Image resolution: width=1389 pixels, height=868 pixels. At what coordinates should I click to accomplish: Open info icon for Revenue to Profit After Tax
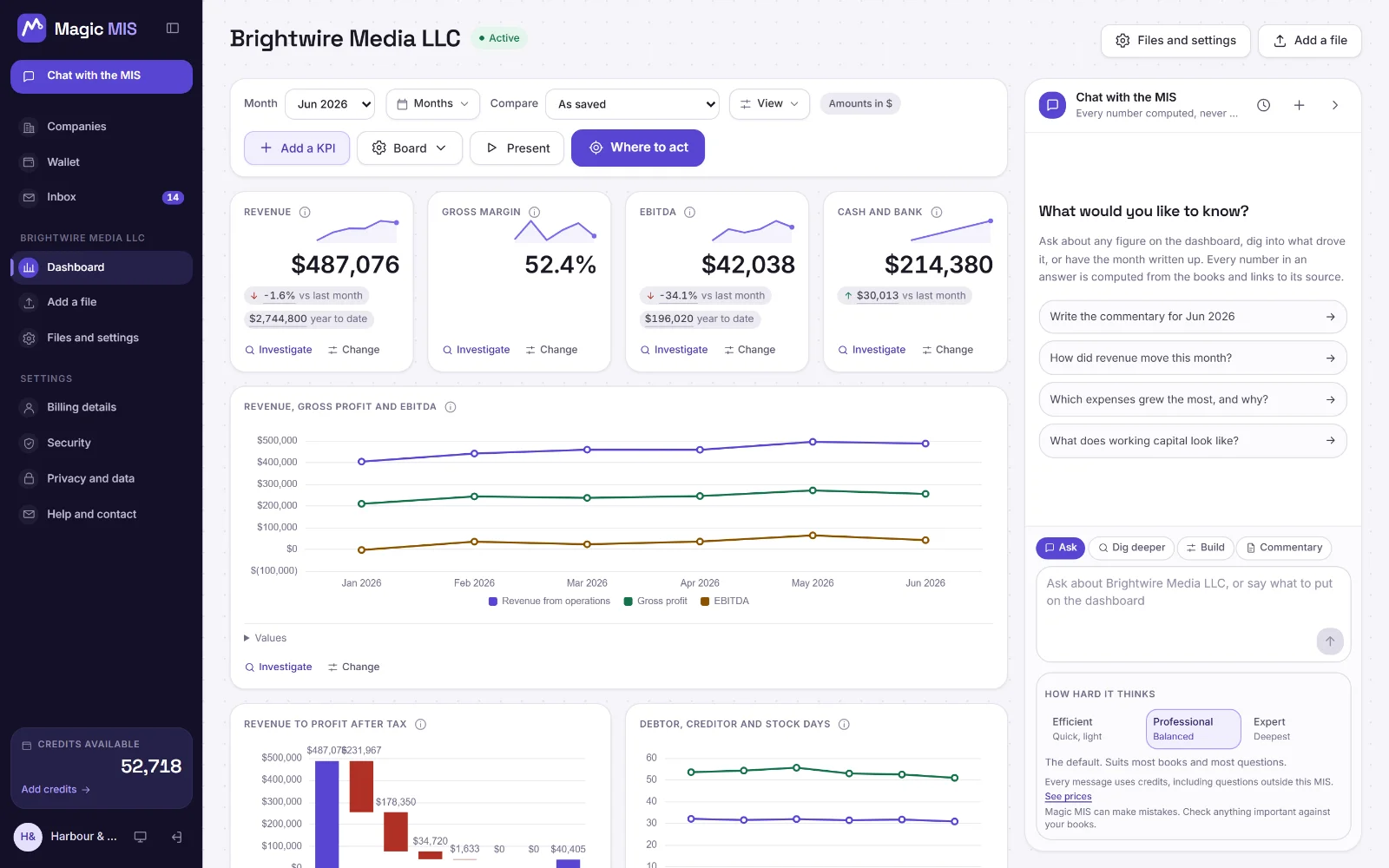pyautogui.click(x=420, y=724)
